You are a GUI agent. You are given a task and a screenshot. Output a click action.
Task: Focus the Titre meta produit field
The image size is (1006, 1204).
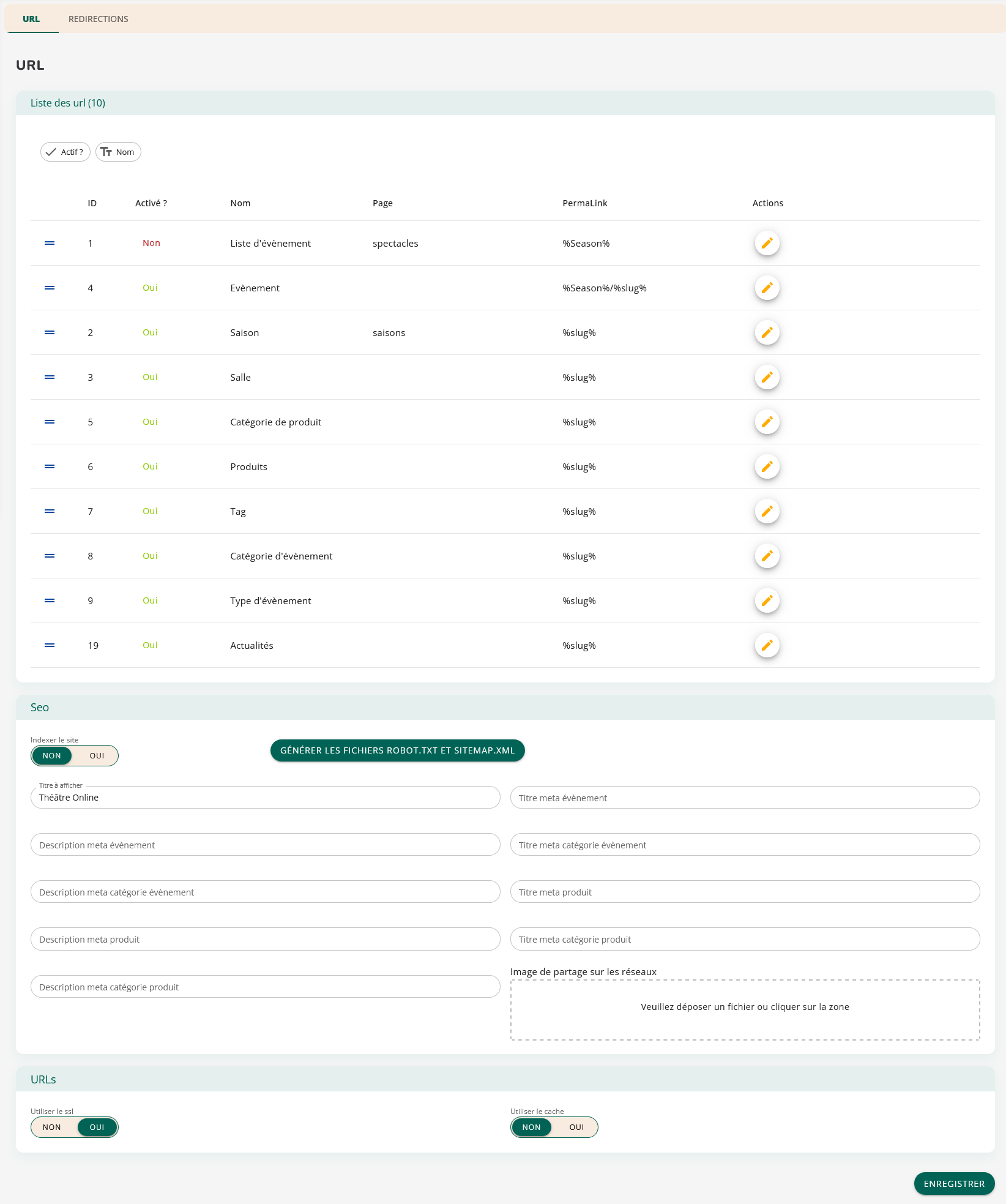point(745,892)
